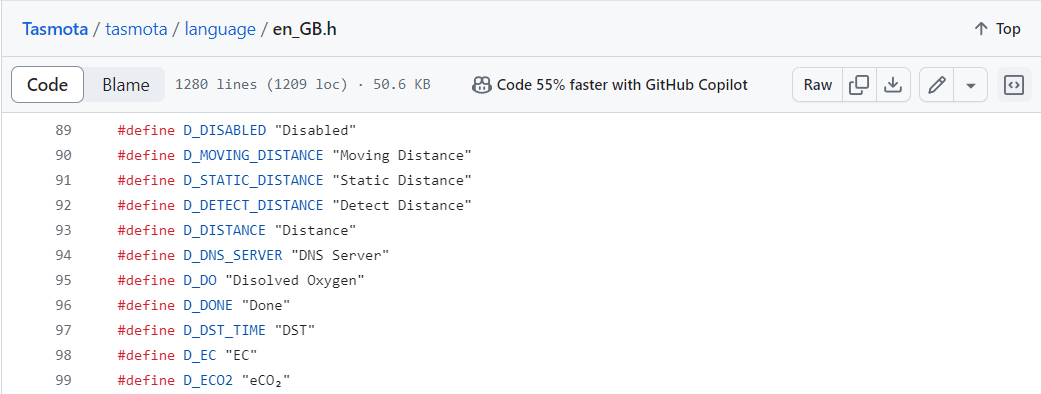
Task: Open the tasmota folder breadcrumb
Action: (136, 30)
